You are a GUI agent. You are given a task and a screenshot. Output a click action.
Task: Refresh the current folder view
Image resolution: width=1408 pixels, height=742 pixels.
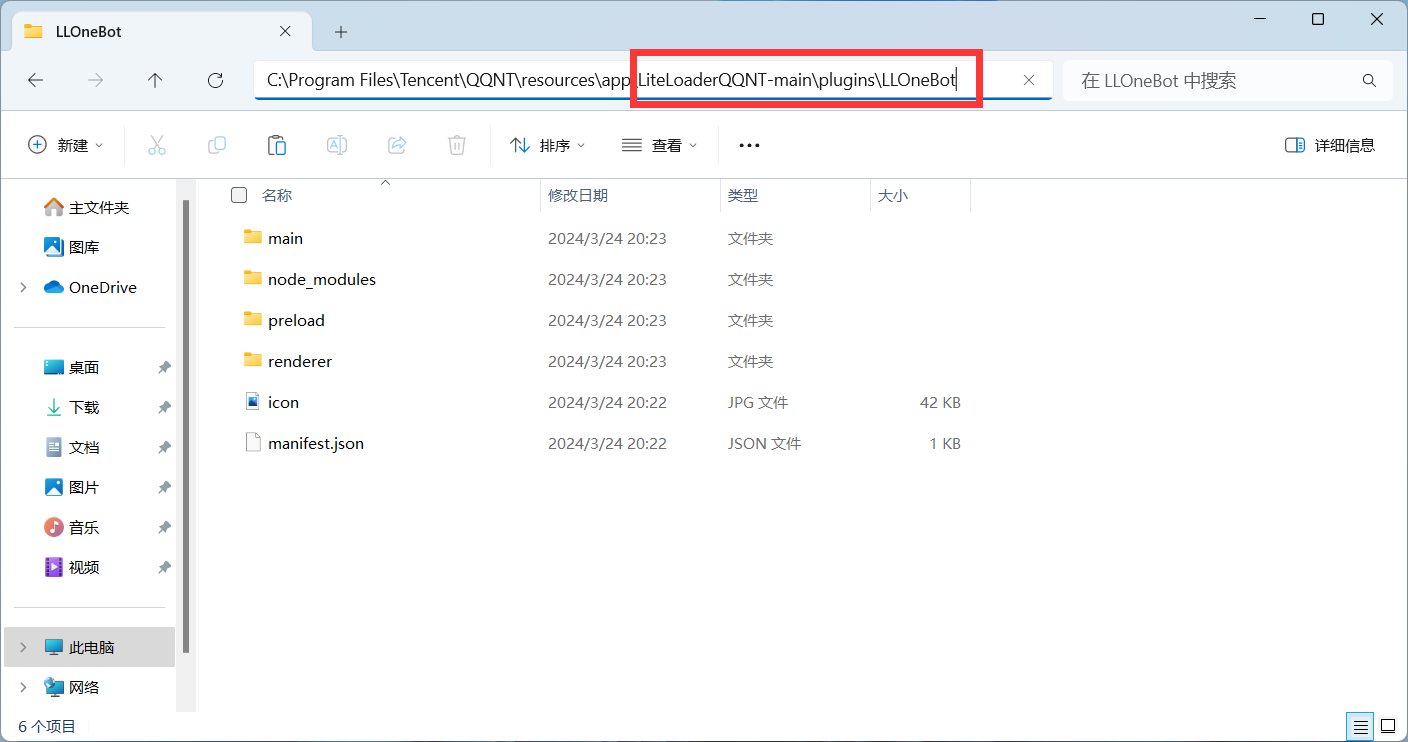click(215, 80)
